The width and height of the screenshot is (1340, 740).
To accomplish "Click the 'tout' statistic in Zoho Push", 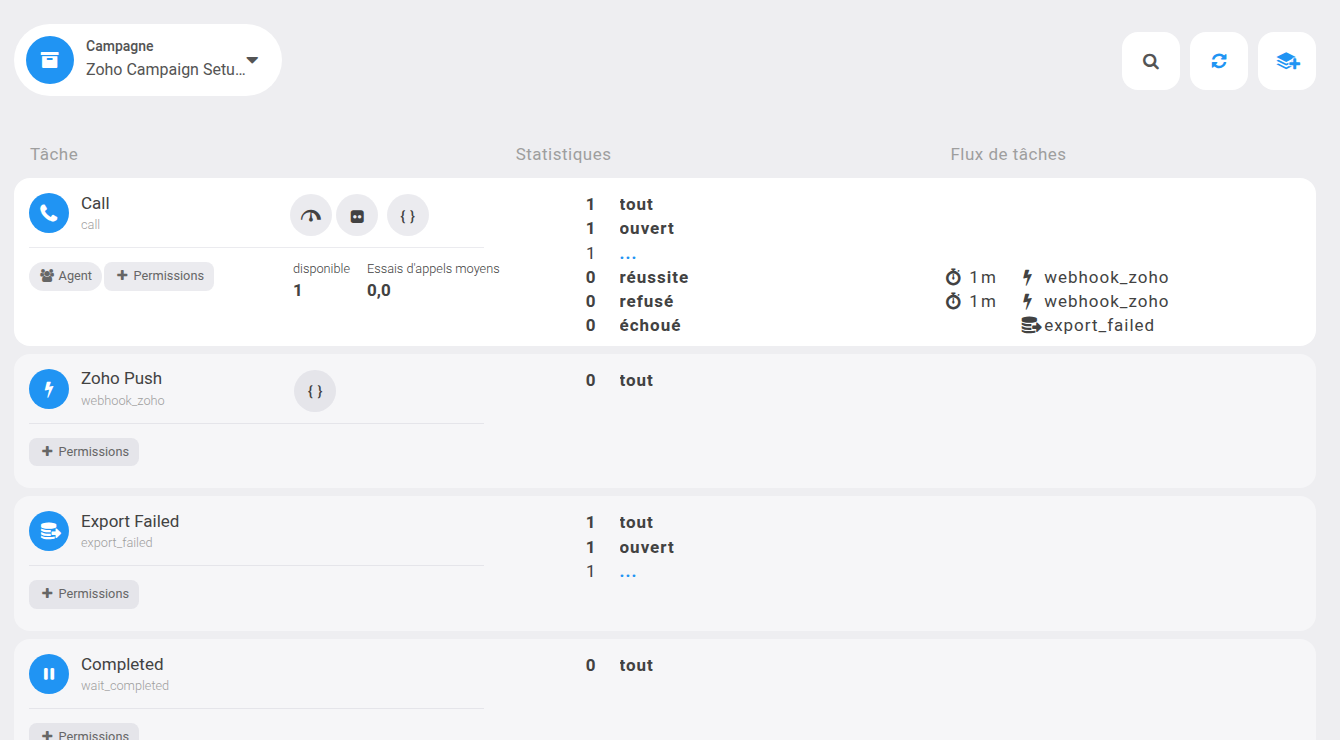I will click(636, 380).
